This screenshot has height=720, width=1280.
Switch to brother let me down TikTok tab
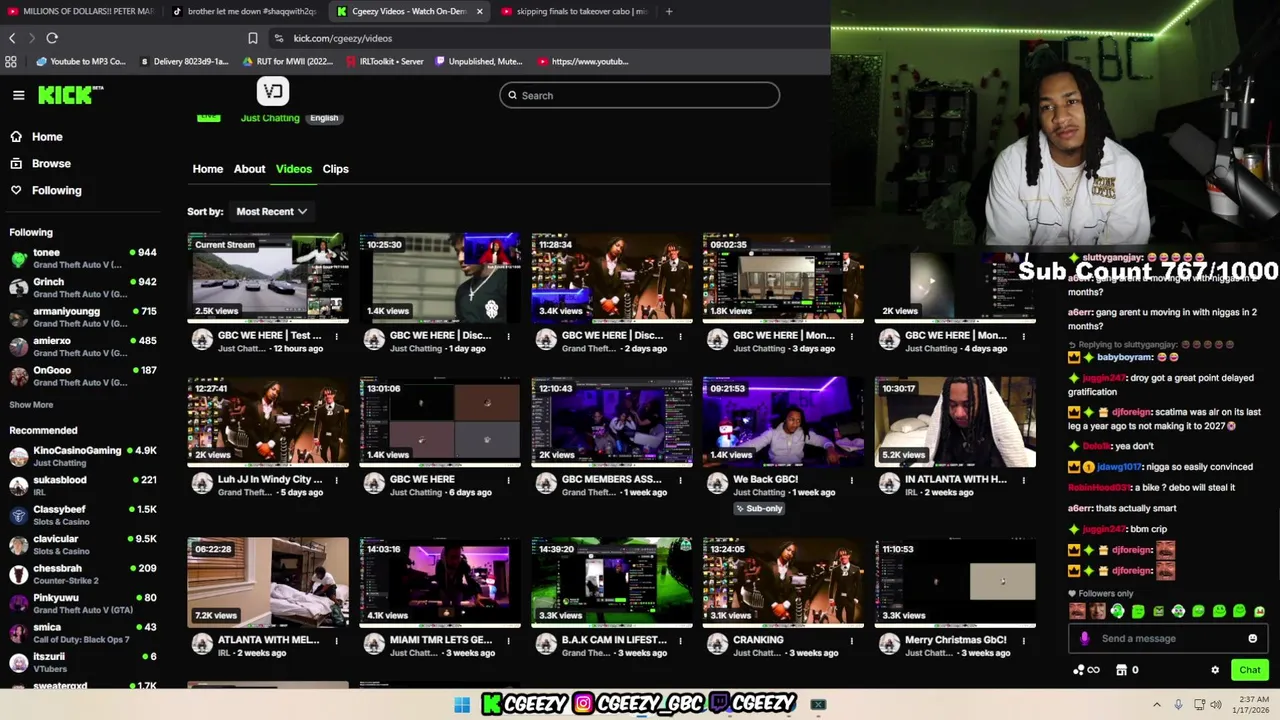[x=245, y=11]
